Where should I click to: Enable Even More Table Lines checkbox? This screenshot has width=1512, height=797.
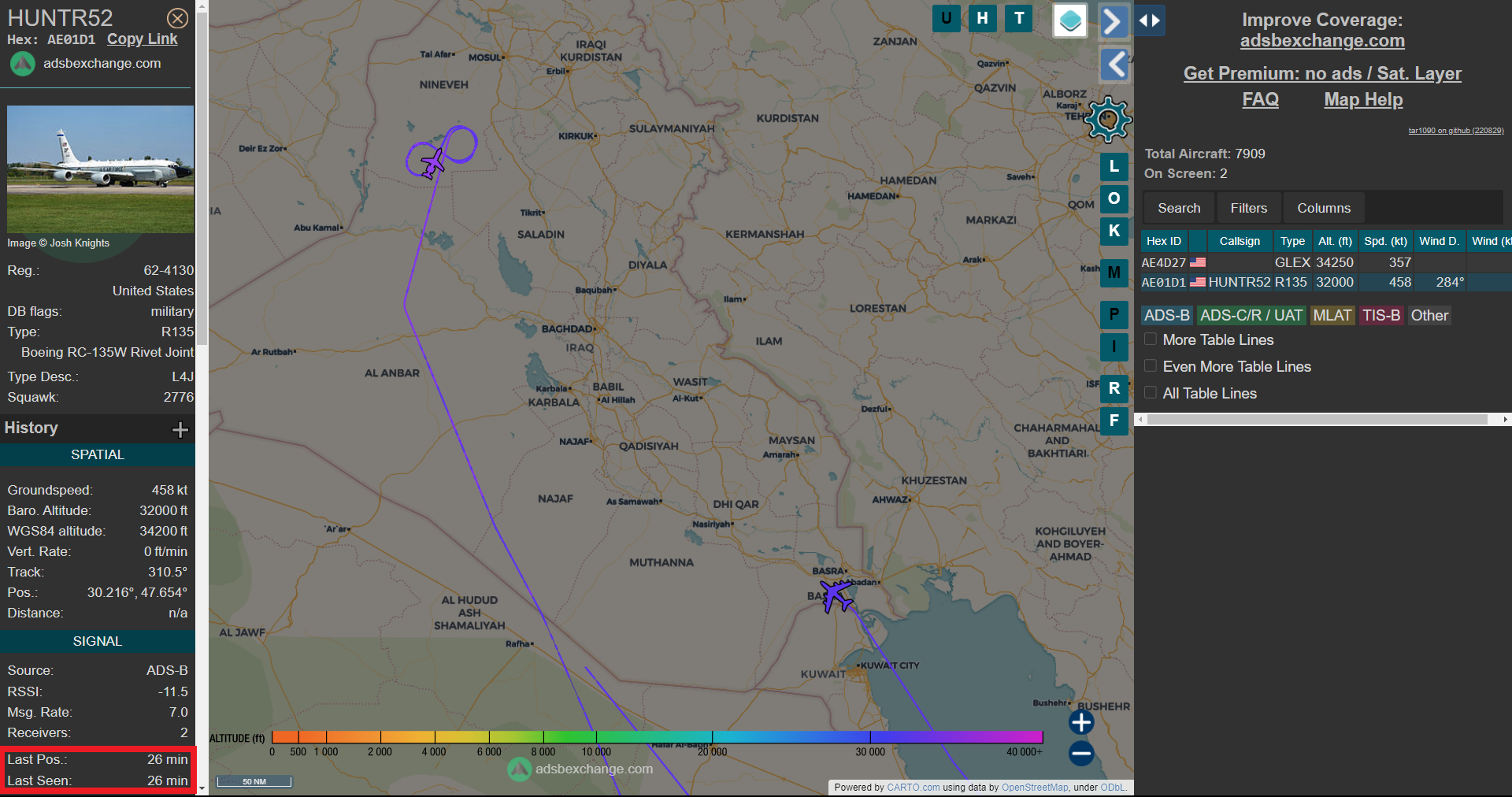click(x=1151, y=366)
